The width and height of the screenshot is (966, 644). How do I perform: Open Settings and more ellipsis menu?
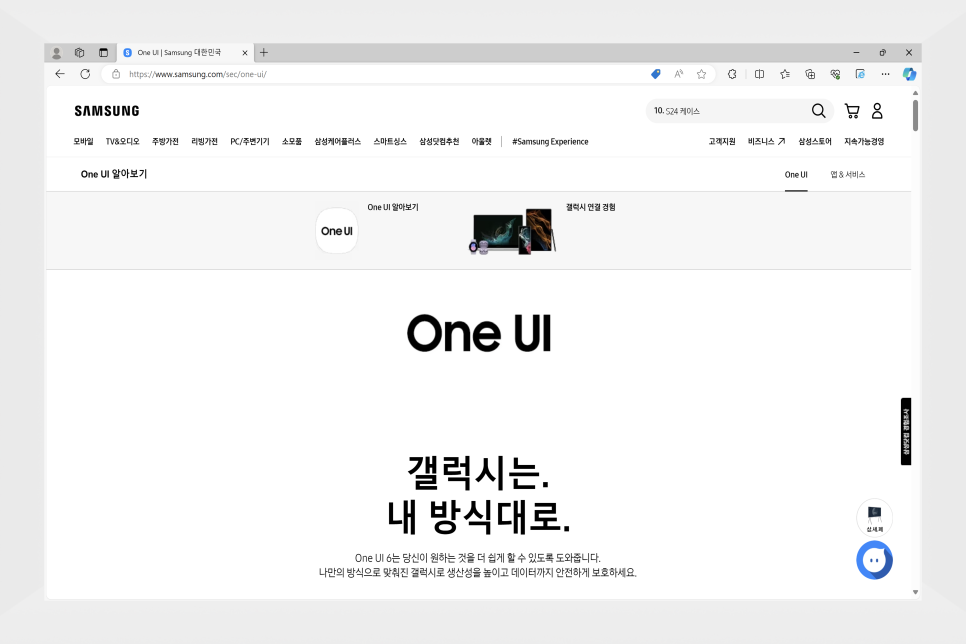click(885, 74)
